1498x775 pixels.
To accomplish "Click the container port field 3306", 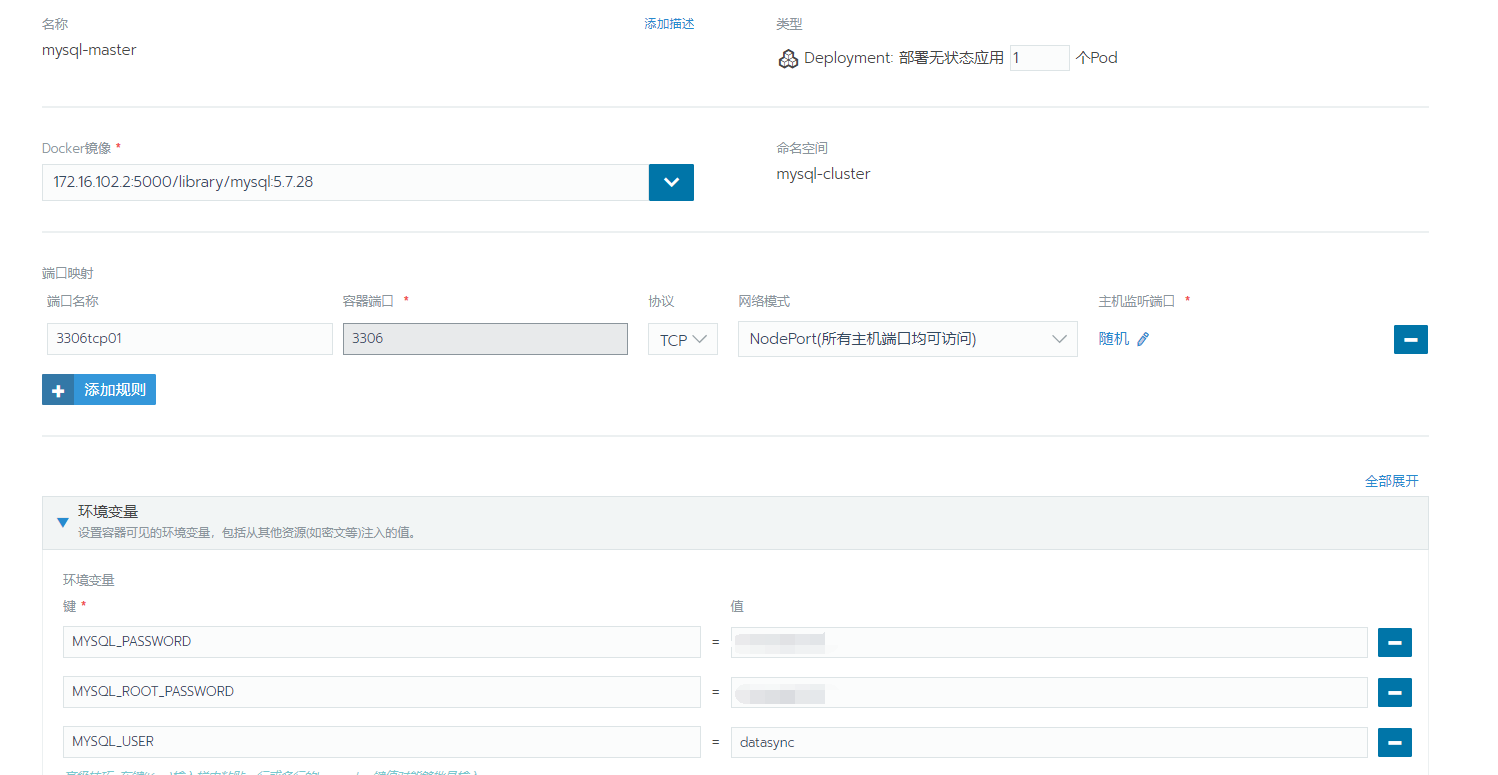I will [485, 338].
